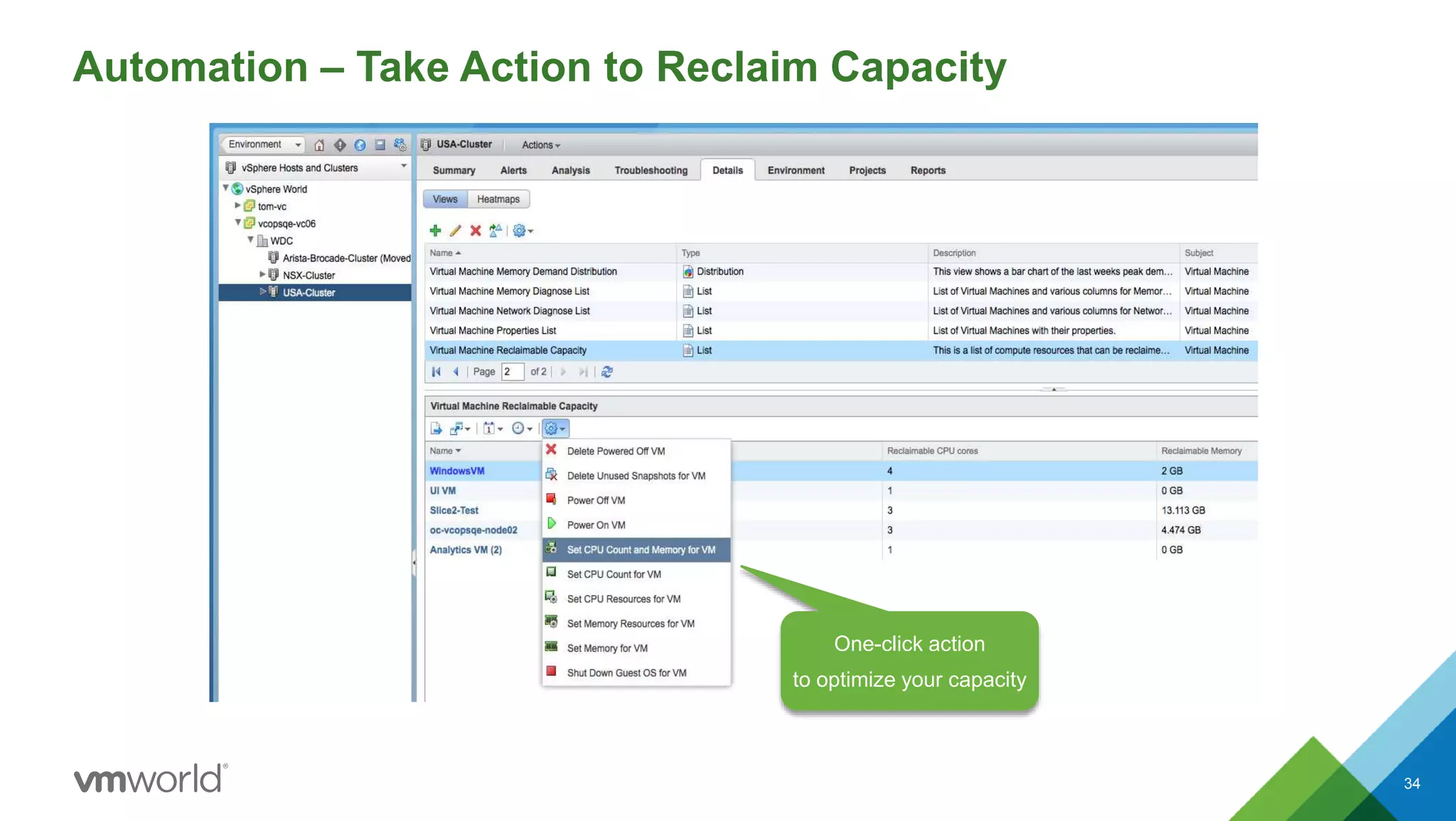This screenshot has height=821, width=1456.
Task: Open the gear dropdown in views toolbar
Action: [523, 230]
